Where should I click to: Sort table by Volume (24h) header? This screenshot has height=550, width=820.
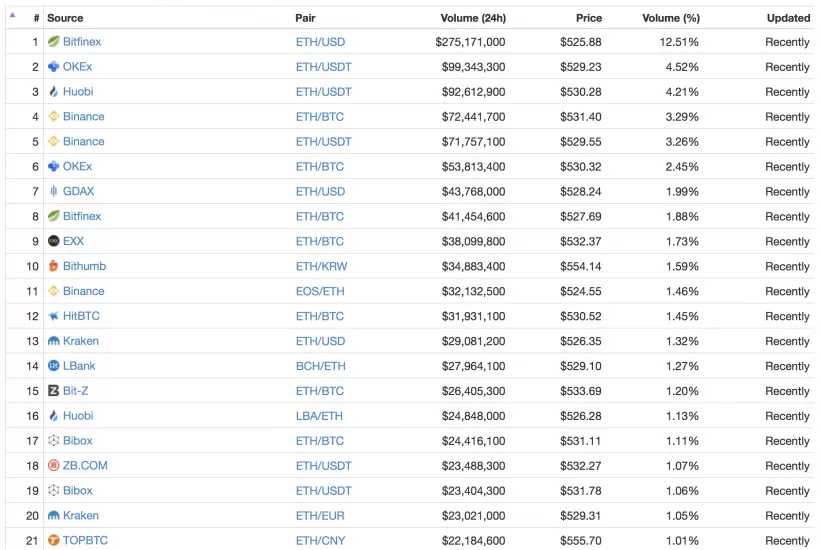tap(472, 18)
